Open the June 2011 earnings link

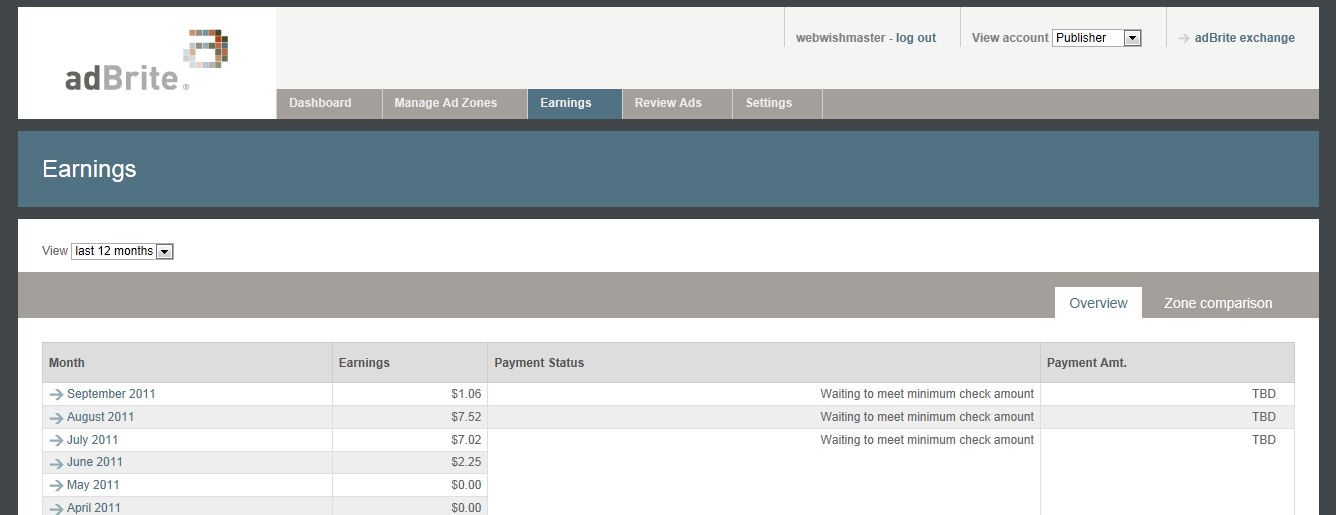(95, 462)
